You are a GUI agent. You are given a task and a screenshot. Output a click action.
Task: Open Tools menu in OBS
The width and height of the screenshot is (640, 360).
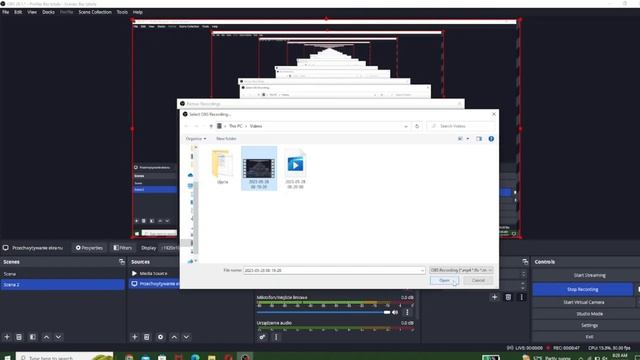coord(122,12)
